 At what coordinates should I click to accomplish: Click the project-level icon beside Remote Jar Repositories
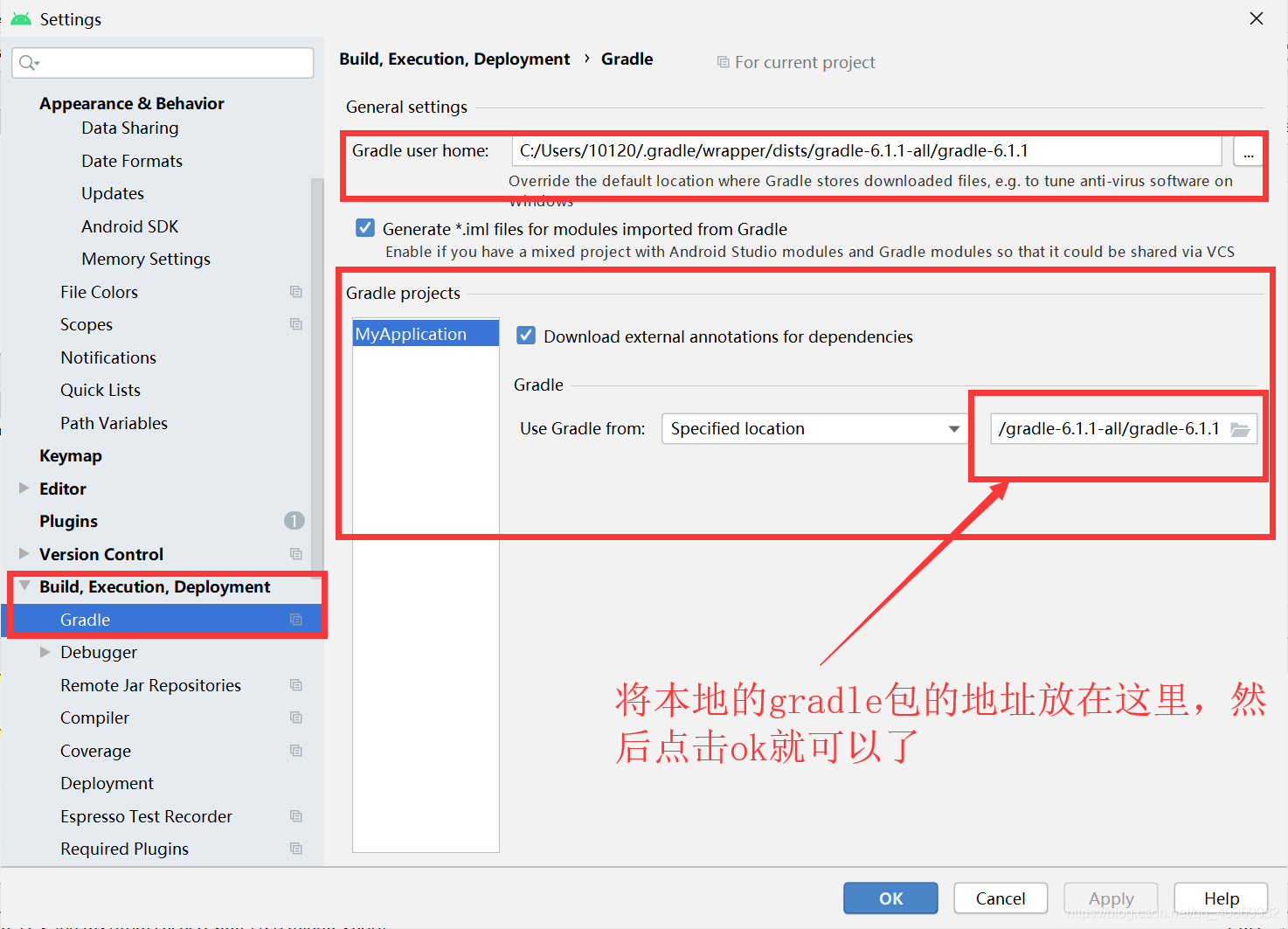coord(296,685)
